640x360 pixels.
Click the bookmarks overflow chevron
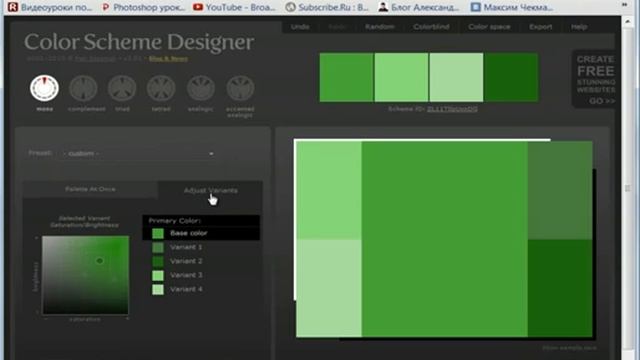pos(624,5)
